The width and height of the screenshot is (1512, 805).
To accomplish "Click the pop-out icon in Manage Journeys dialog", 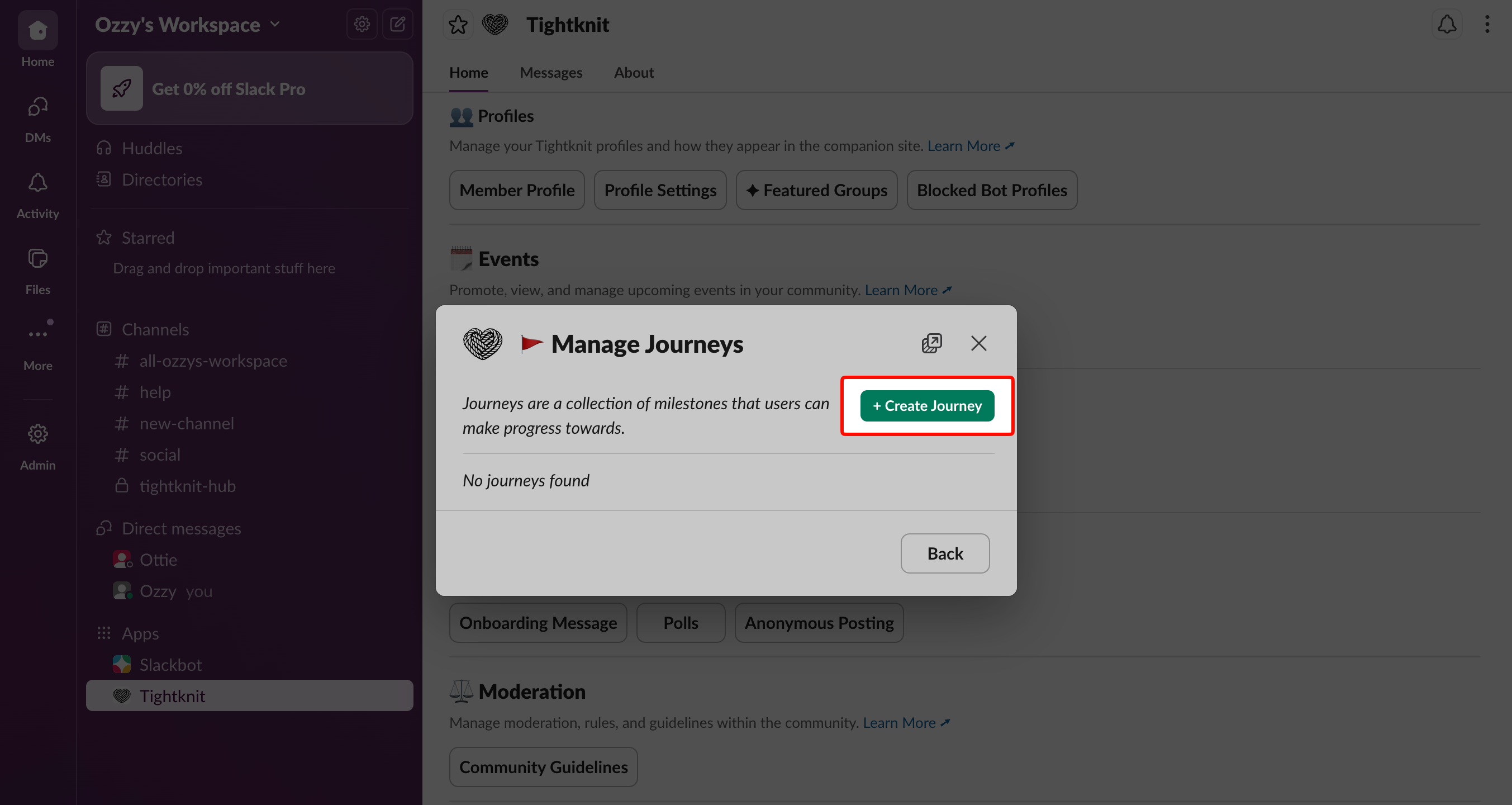I will pyautogui.click(x=932, y=343).
